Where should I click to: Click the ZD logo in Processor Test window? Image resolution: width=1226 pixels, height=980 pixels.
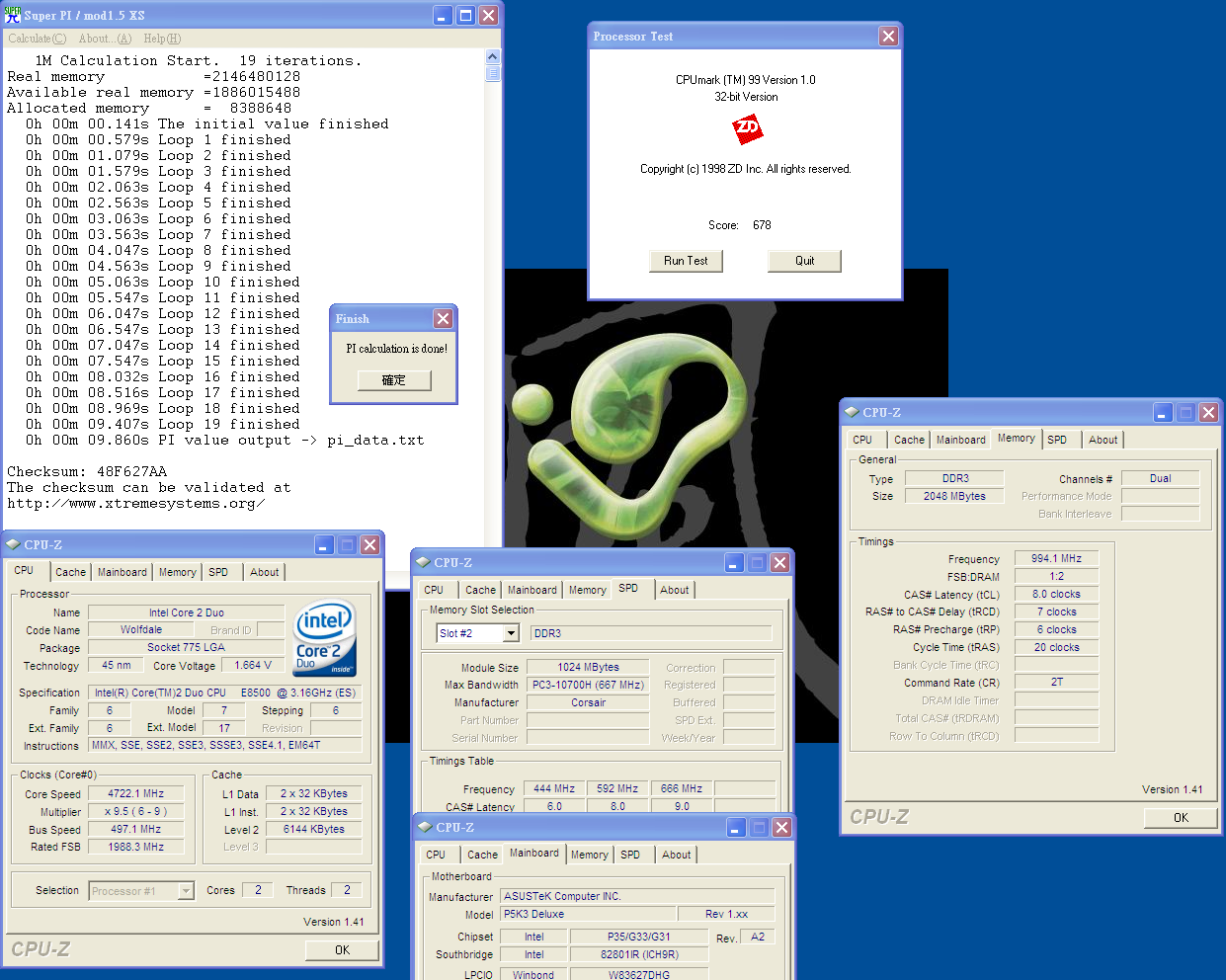[x=747, y=128]
